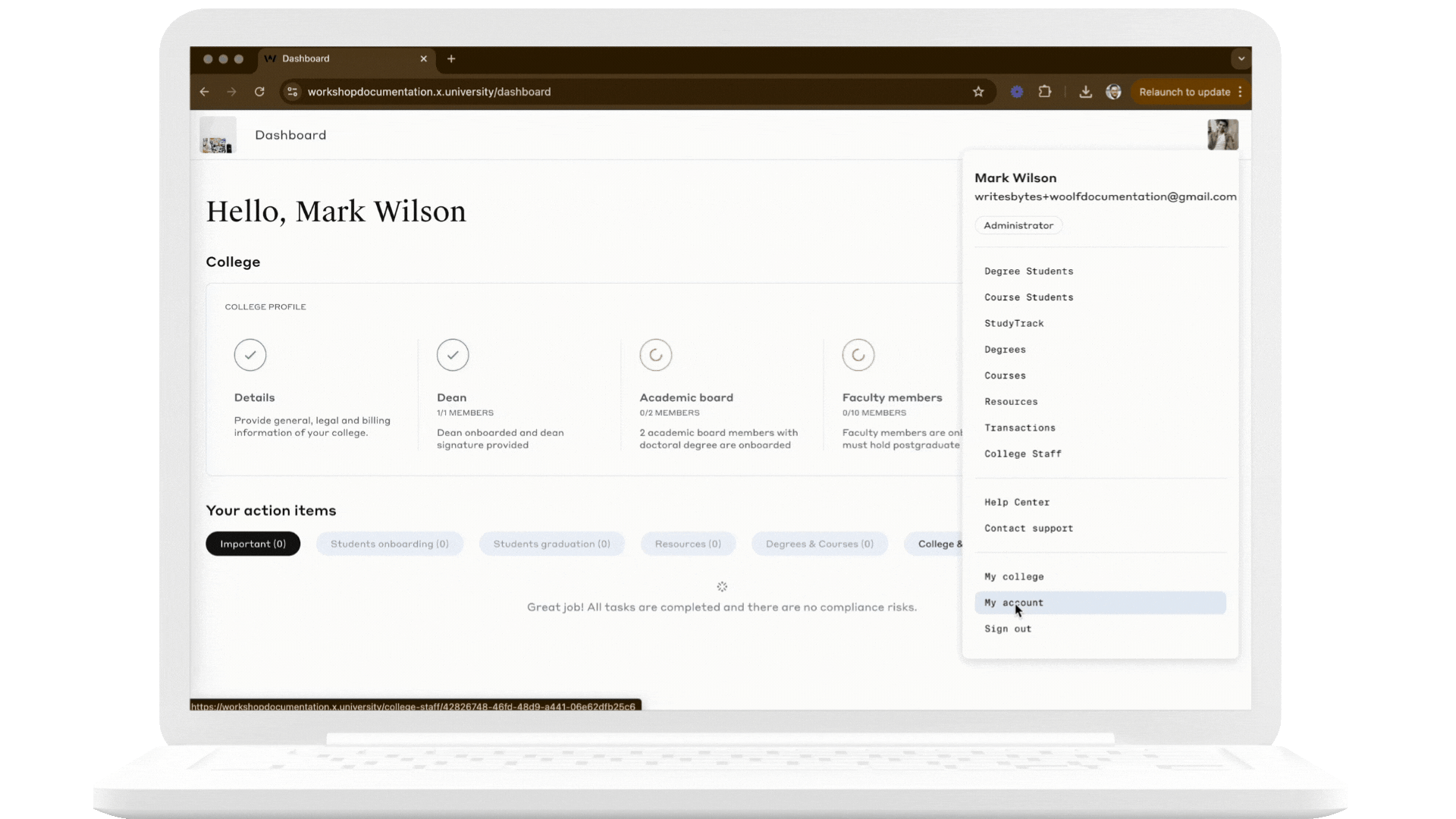Reload the page with refresh icon
Image resolution: width=1456 pixels, height=819 pixels.
pyautogui.click(x=259, y=92)
